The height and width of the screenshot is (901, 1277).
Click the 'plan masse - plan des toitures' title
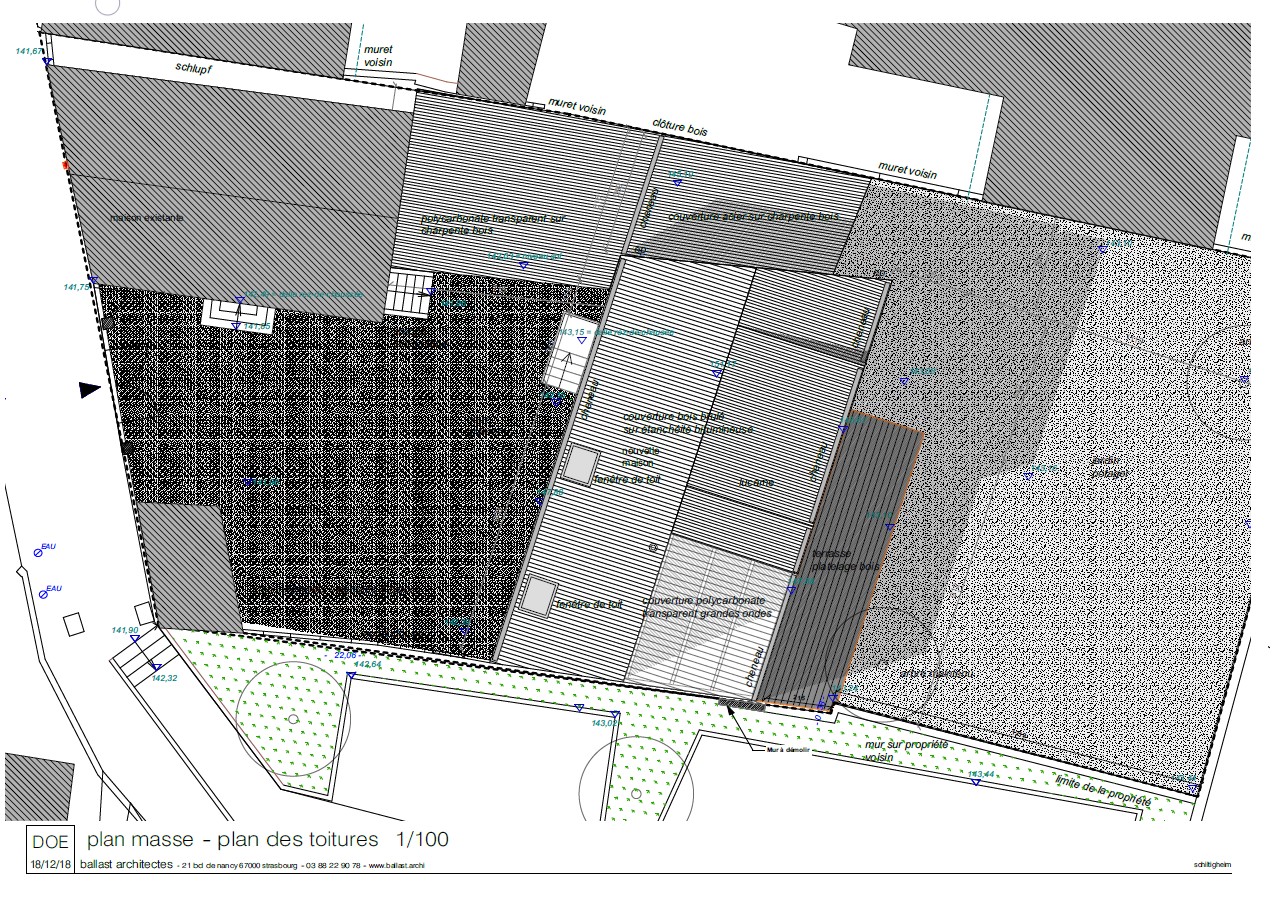(233, 839)
